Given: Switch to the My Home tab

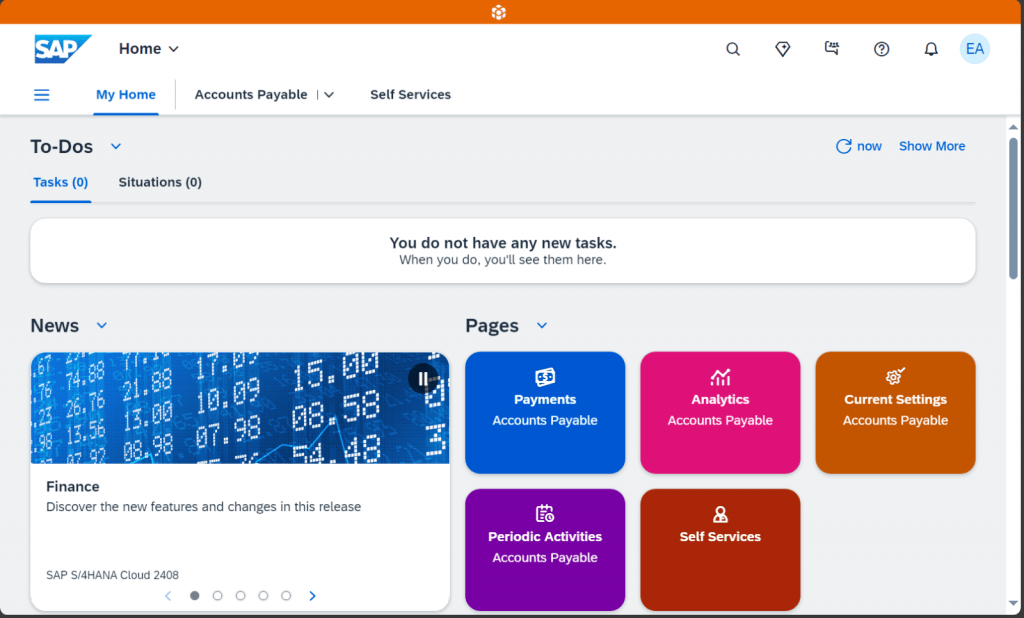Looking at the screenshot, I should [x=126, y=95].
